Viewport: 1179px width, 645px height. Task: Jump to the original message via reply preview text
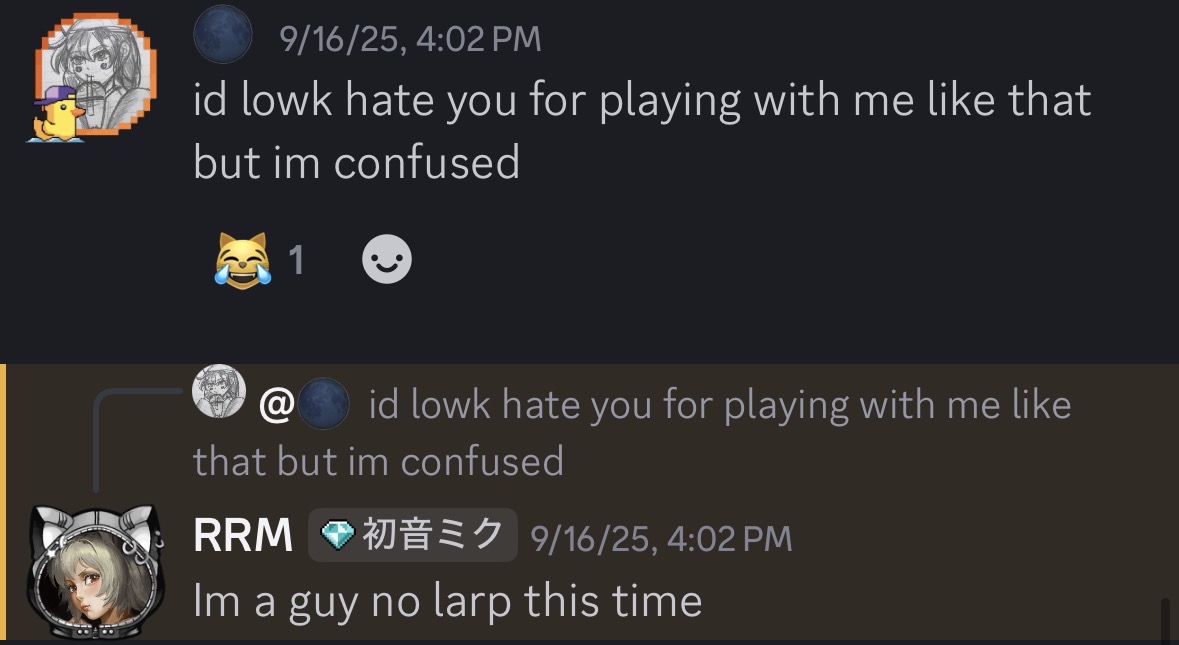pyautogui.click(x=632, y=432)
